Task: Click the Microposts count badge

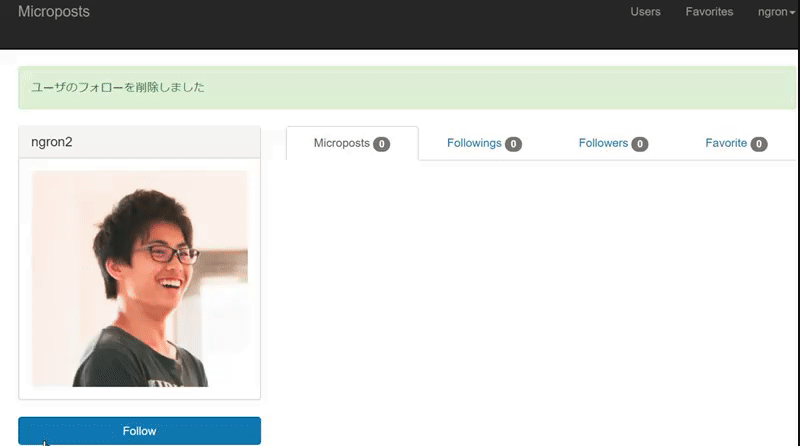Action: (x=381, y=144)
